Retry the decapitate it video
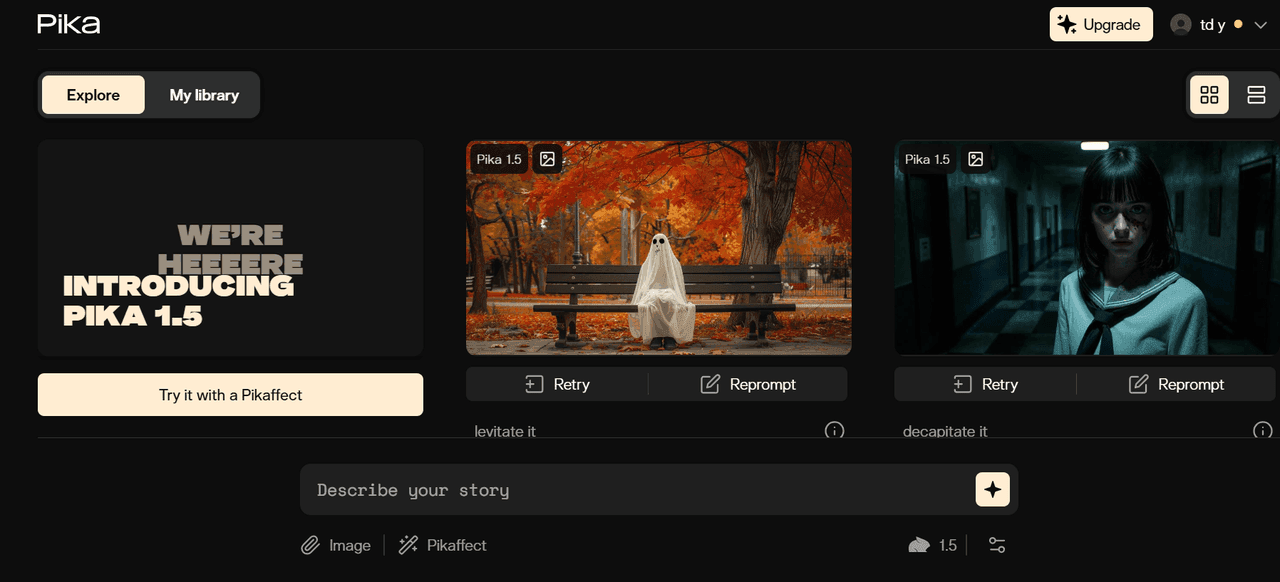 pyautogui.click(x=985, y=384)
